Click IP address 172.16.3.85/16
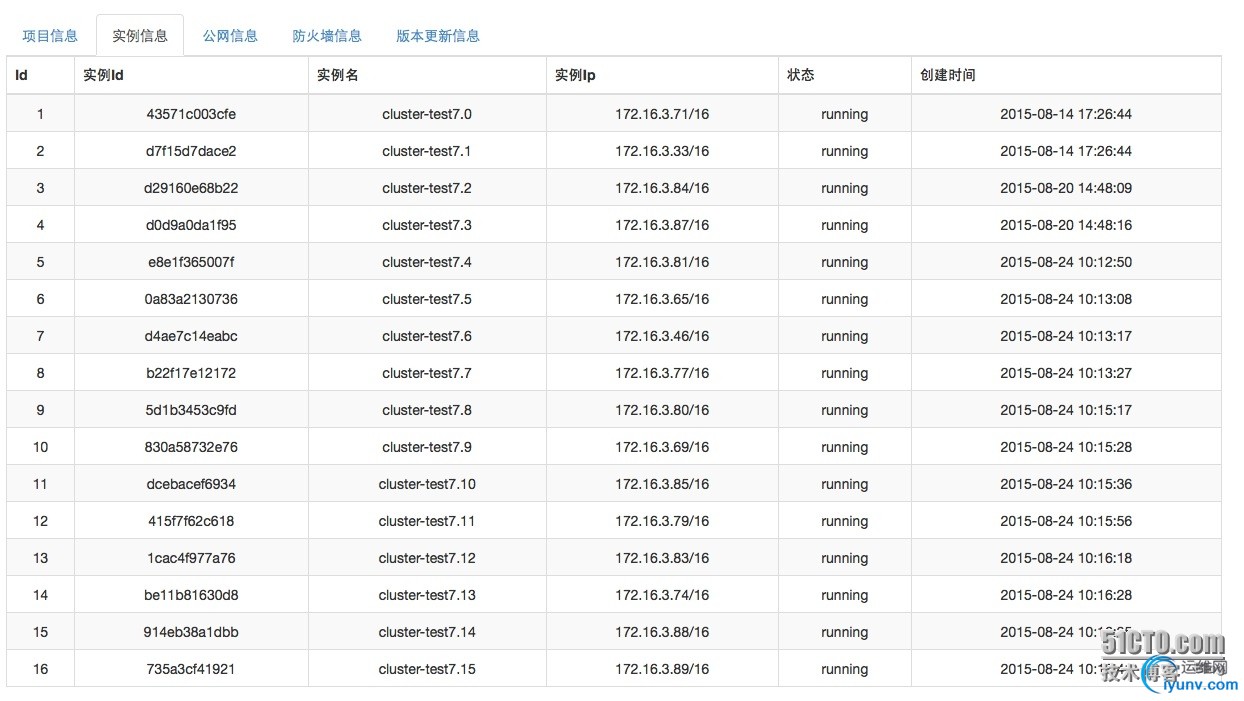The image size is (1244, 701). coord(662,484)
